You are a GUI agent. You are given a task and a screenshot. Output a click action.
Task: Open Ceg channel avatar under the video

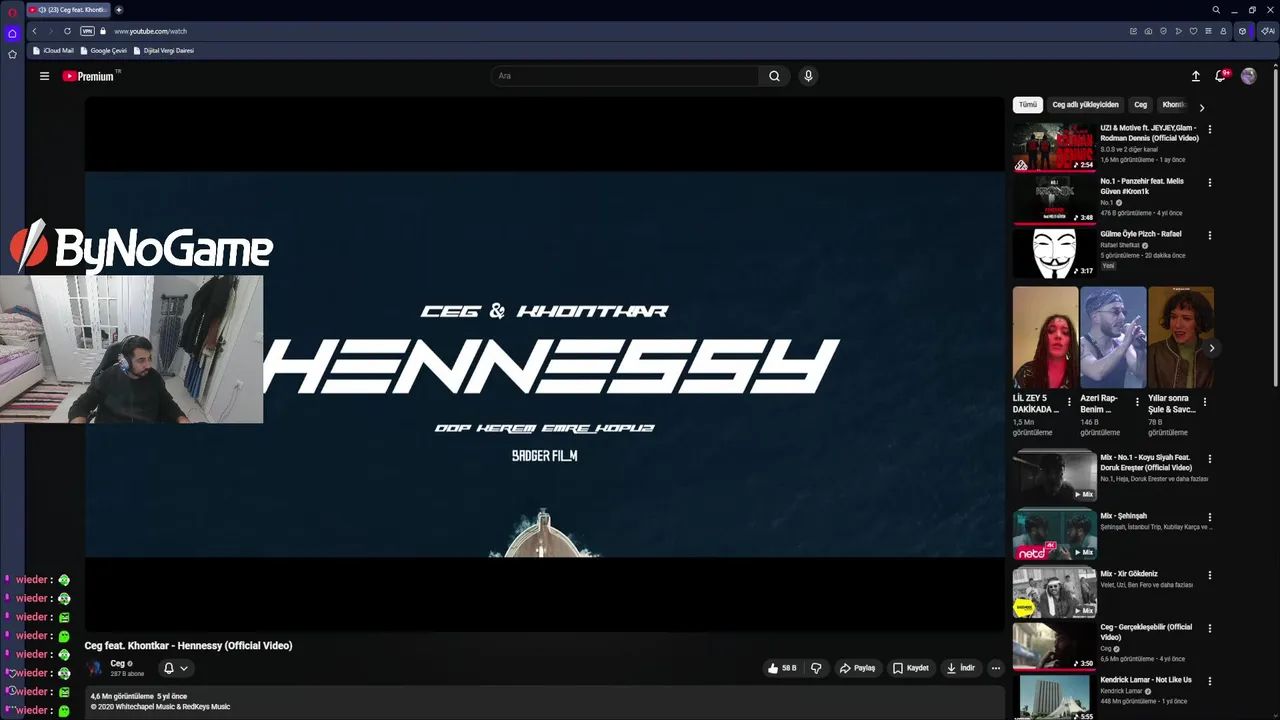tap(94, 668)
